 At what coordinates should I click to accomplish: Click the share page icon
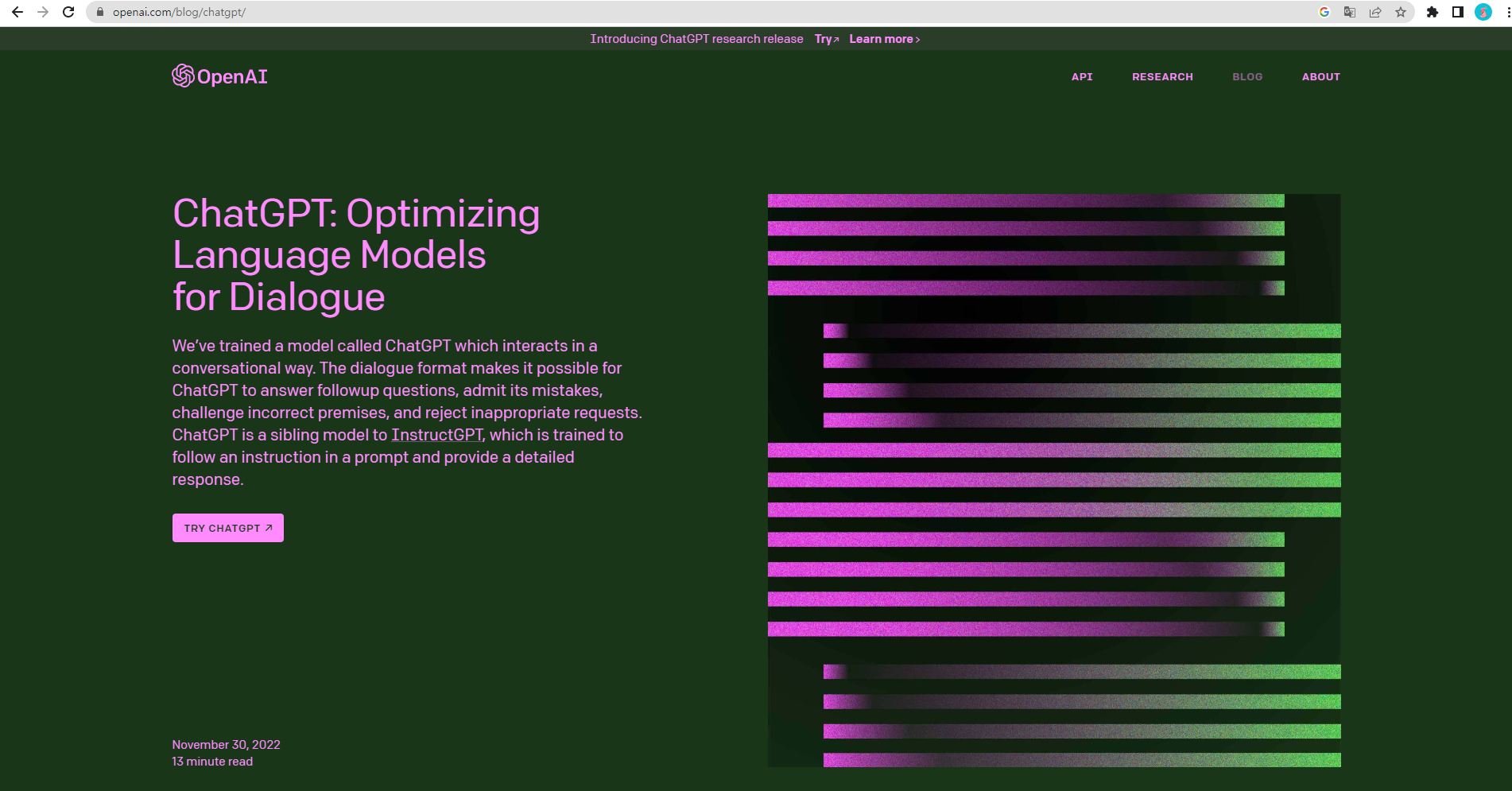tap(1375, 12)
